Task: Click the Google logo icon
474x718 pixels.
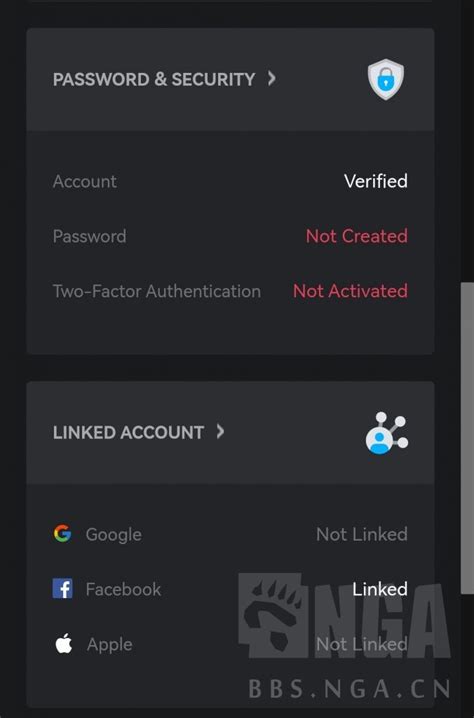Action: (62, 533)
